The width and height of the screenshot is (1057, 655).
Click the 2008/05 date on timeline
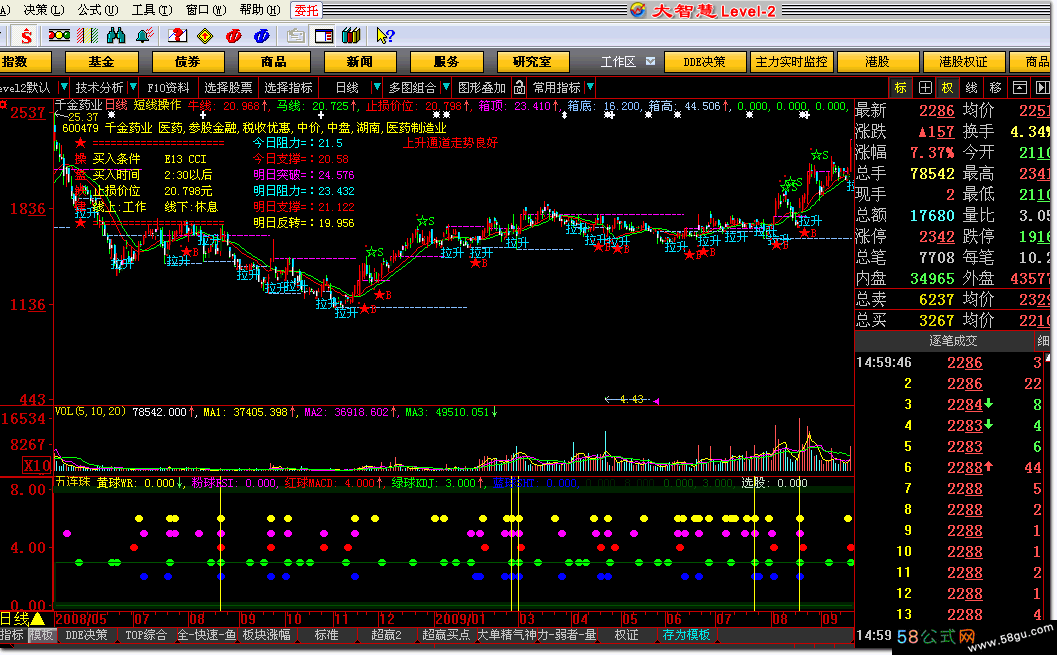pos(81,619)
